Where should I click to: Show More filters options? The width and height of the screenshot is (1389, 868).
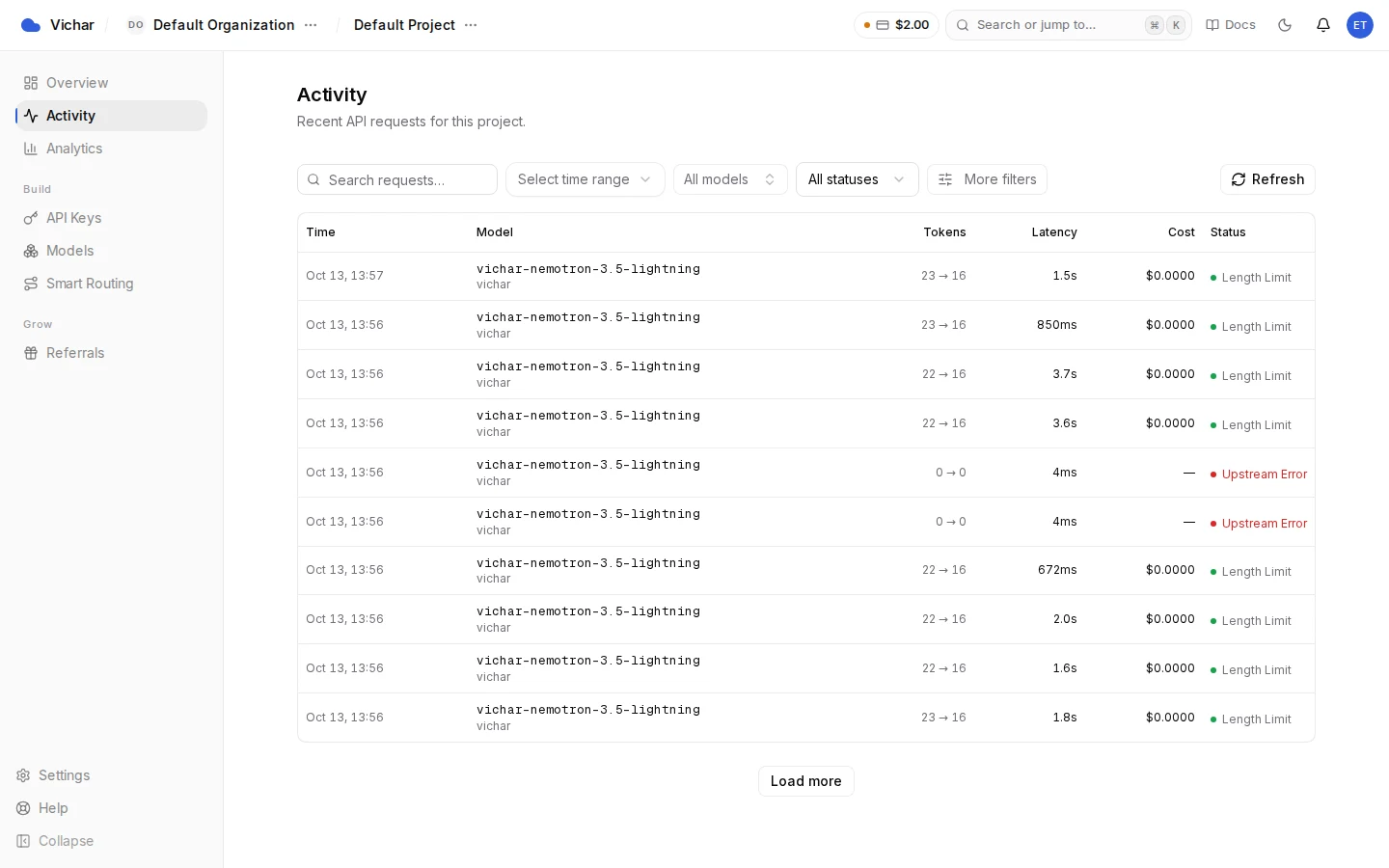point(987,179)
